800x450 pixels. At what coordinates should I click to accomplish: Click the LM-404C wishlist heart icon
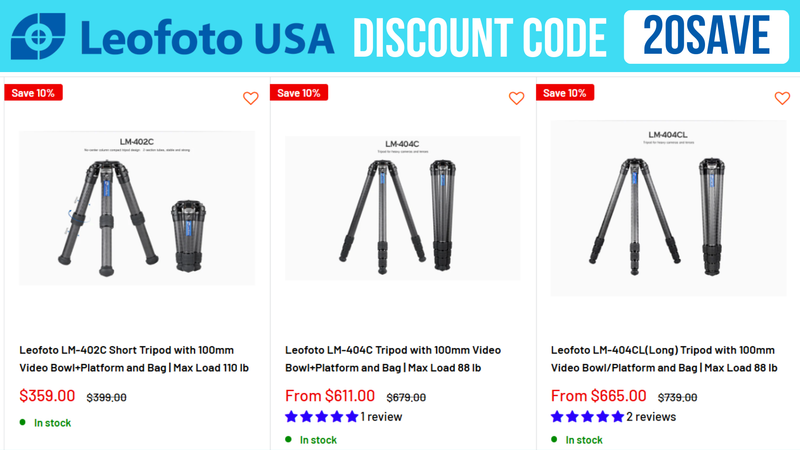tap(516, 98)
